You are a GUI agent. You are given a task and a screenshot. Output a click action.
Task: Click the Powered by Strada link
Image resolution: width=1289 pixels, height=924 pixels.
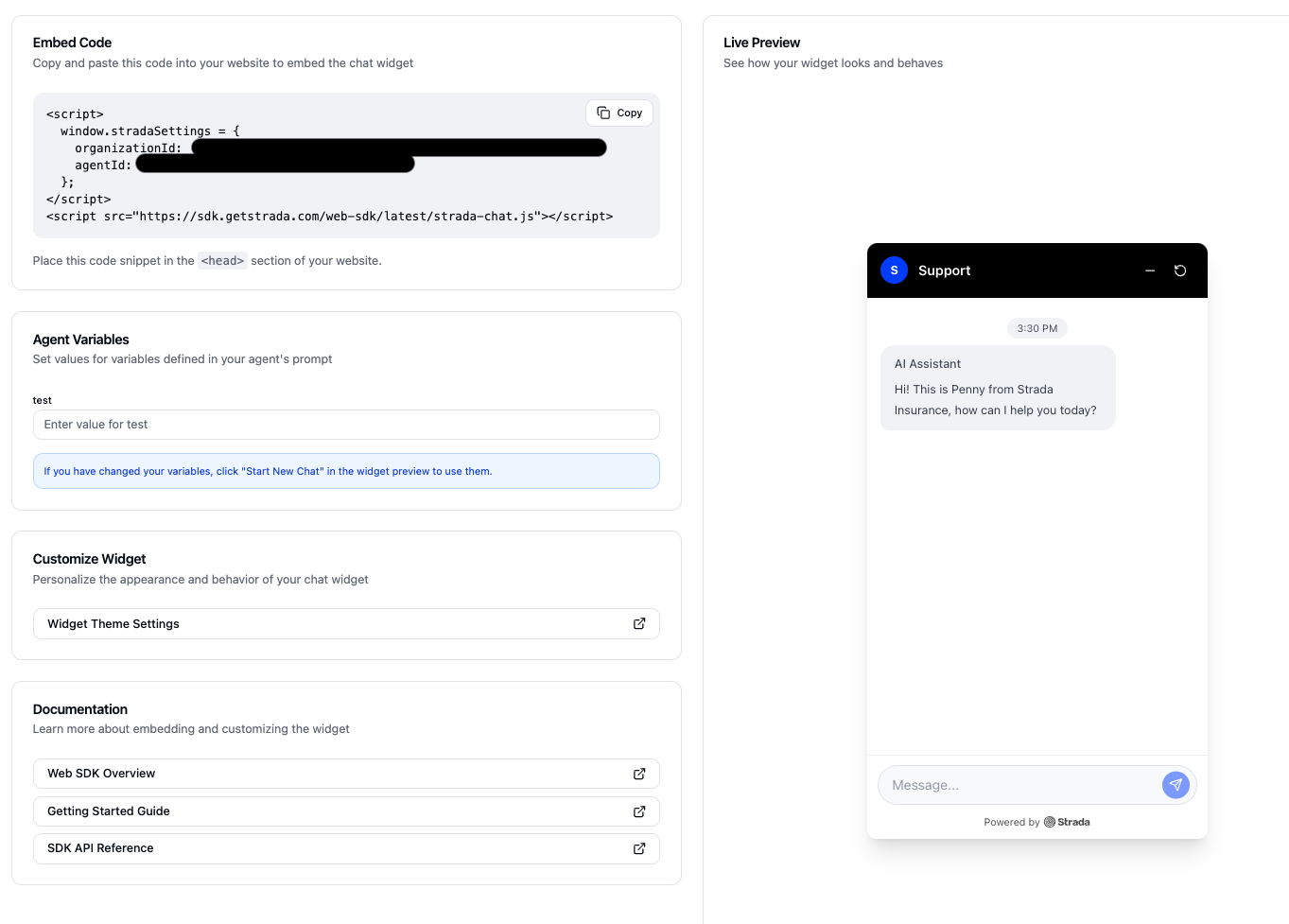(x=1036, y=822)
